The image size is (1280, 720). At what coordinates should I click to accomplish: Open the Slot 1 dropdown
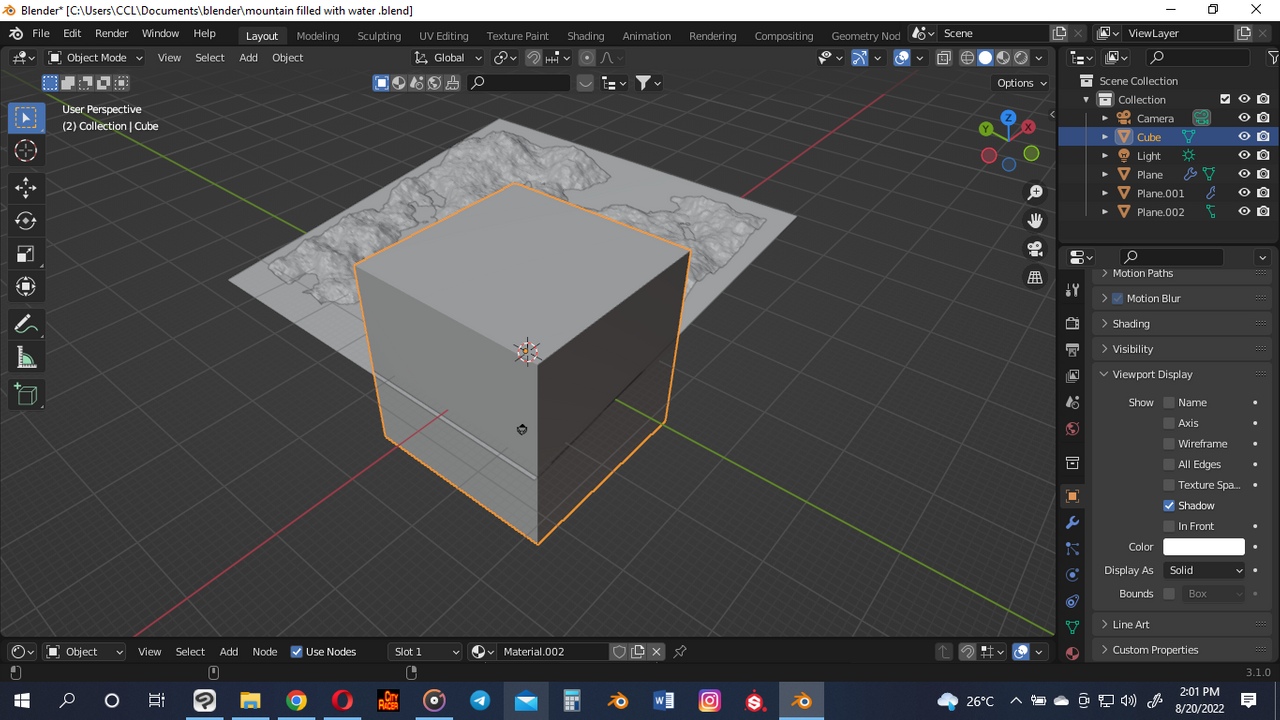[425, 652]
